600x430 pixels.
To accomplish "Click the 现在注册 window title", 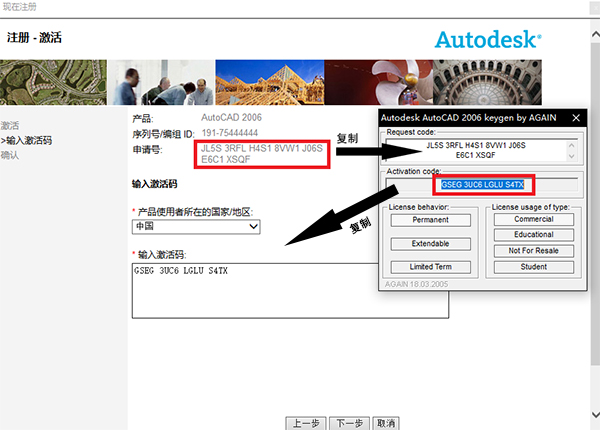I will coord(20,7).
